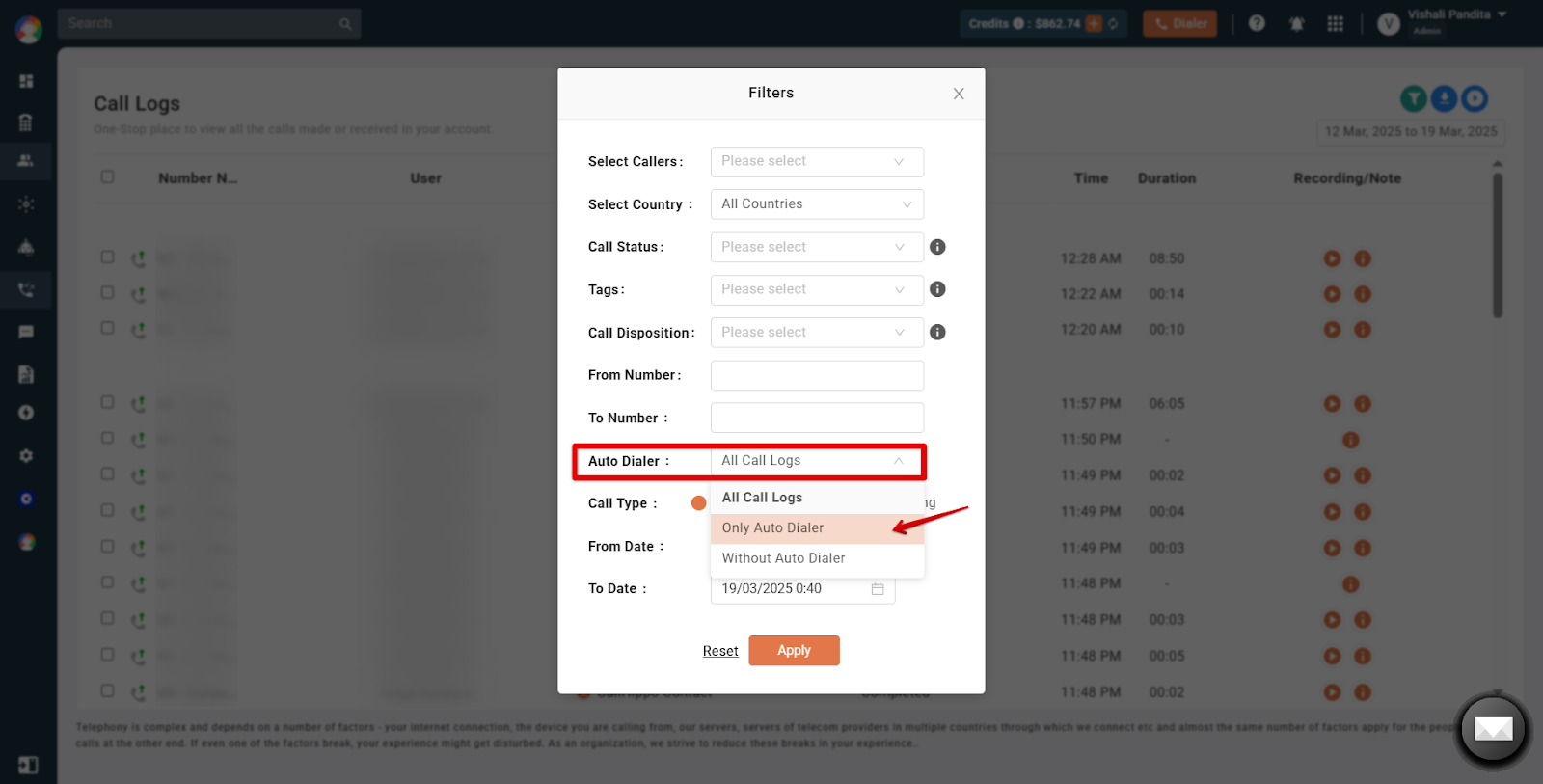Choose Only Auto Dialer option
The height and width of the screenshot is (784, 1543).
817,528
